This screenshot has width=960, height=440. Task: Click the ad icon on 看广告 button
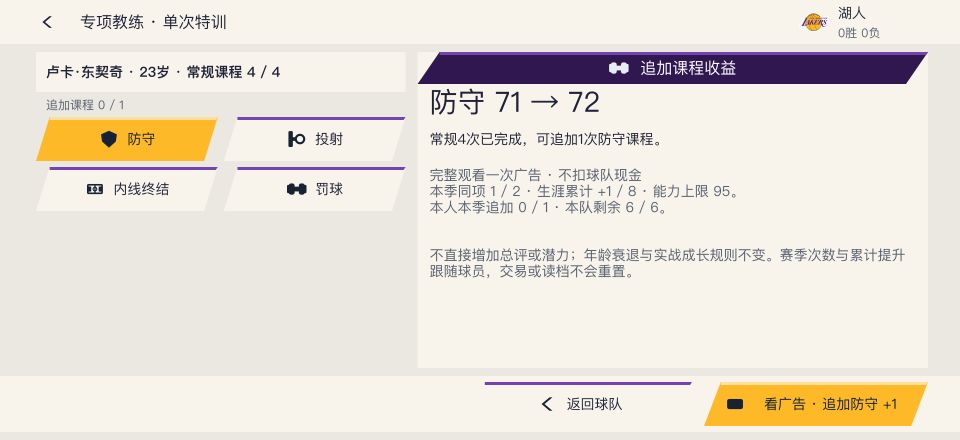735,405
